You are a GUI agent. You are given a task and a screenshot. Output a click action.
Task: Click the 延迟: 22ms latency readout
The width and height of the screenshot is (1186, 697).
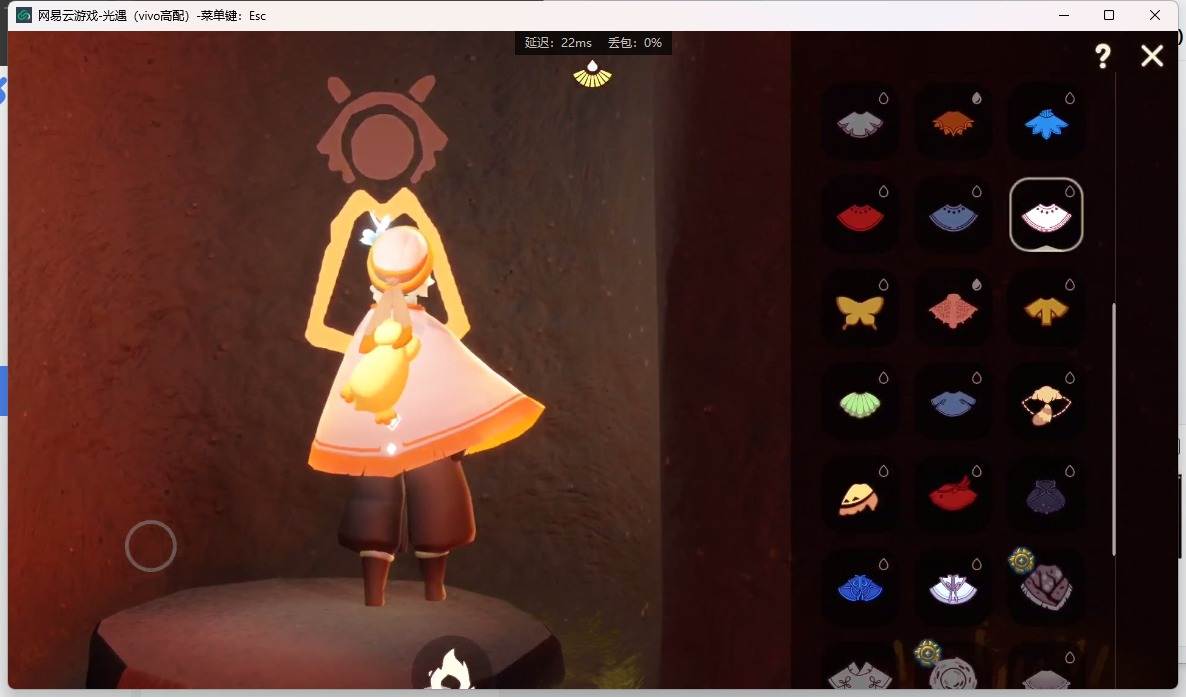click(x=558, y=42)
